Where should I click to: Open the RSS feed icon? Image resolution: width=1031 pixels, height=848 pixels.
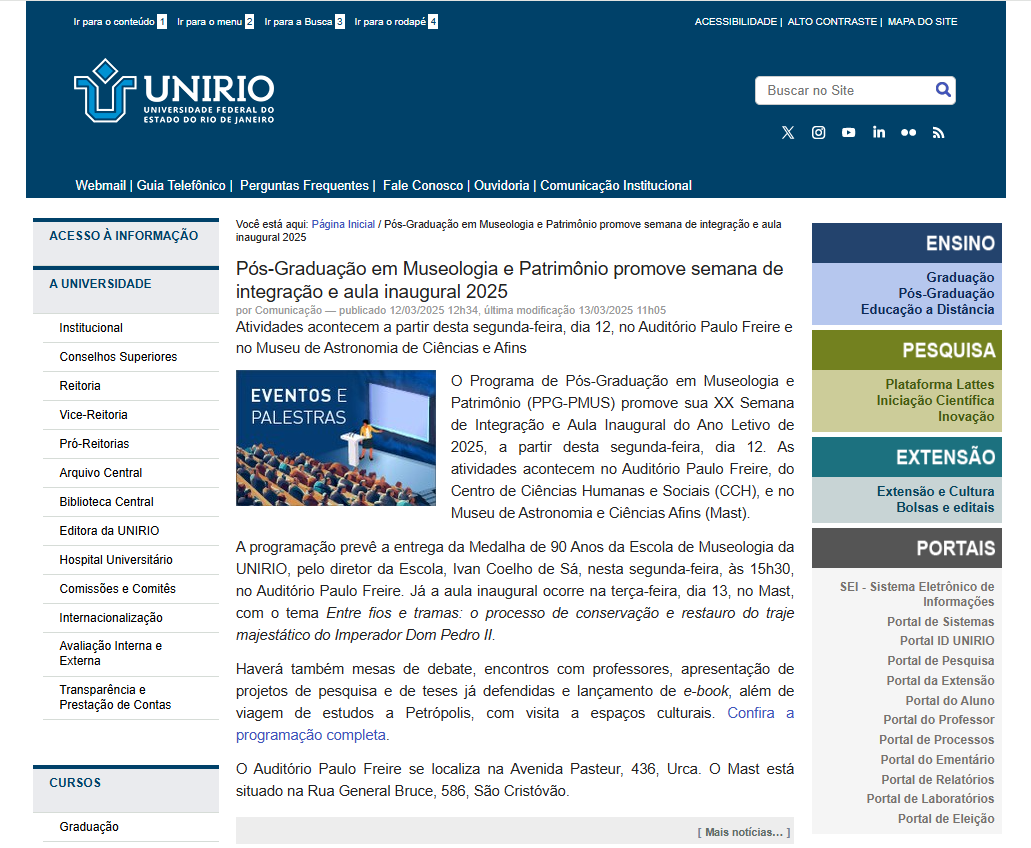click(x=938, y=133)
